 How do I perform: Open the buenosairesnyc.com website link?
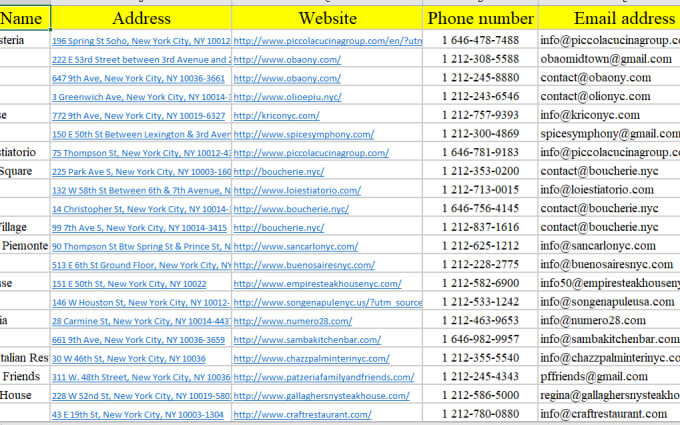pyautogui.click(x=304, y=265)
